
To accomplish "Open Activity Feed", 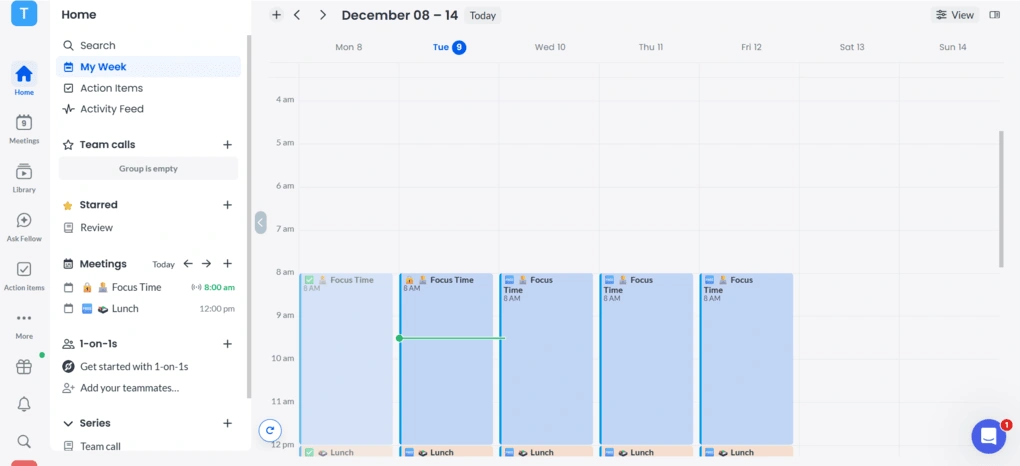I will coord(111,109).
